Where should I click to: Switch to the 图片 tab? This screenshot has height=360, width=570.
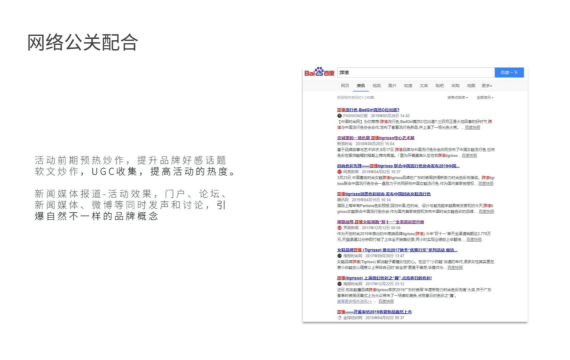[392, 86]
